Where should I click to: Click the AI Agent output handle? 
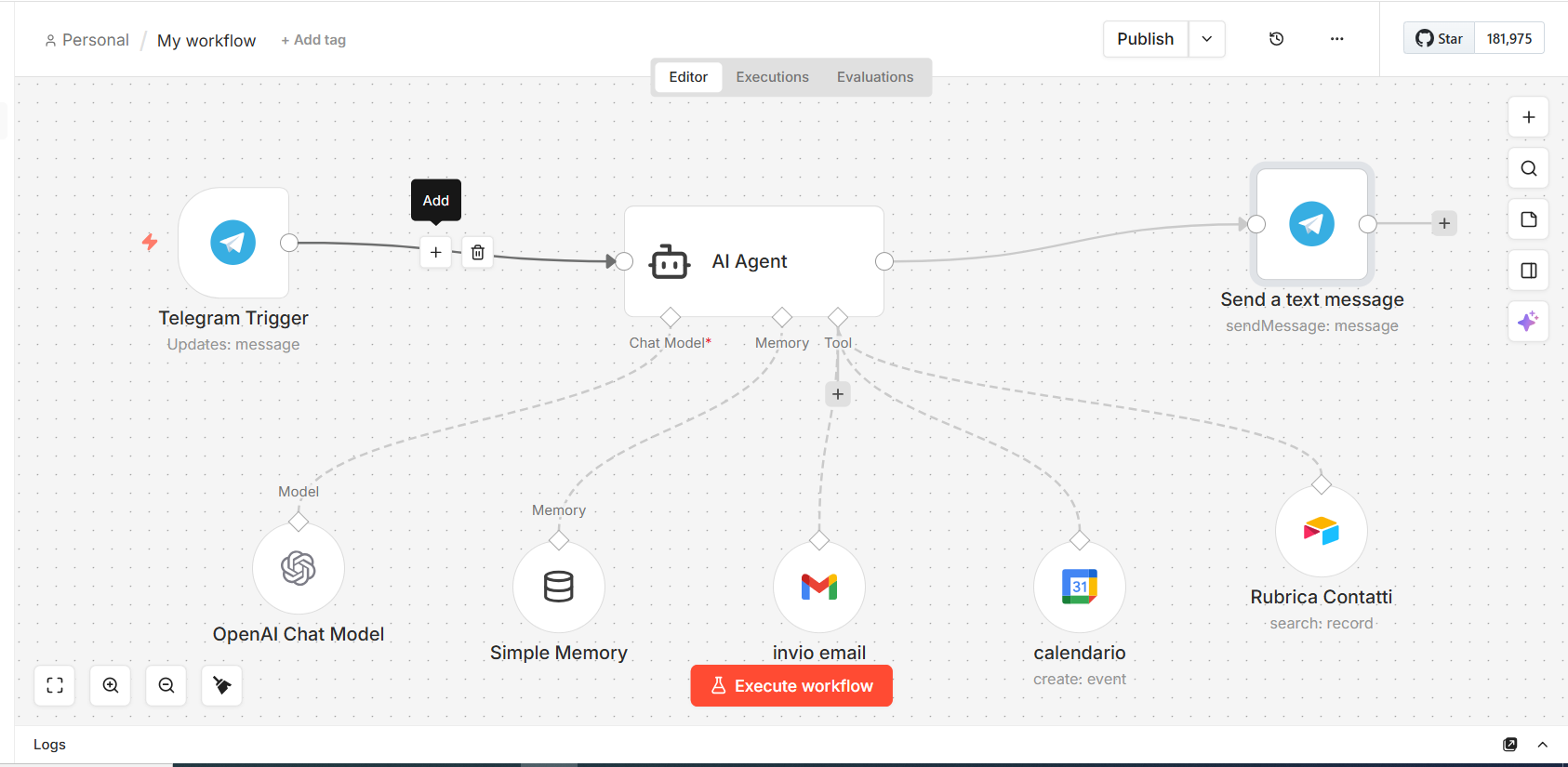click(x=884, y=261)
